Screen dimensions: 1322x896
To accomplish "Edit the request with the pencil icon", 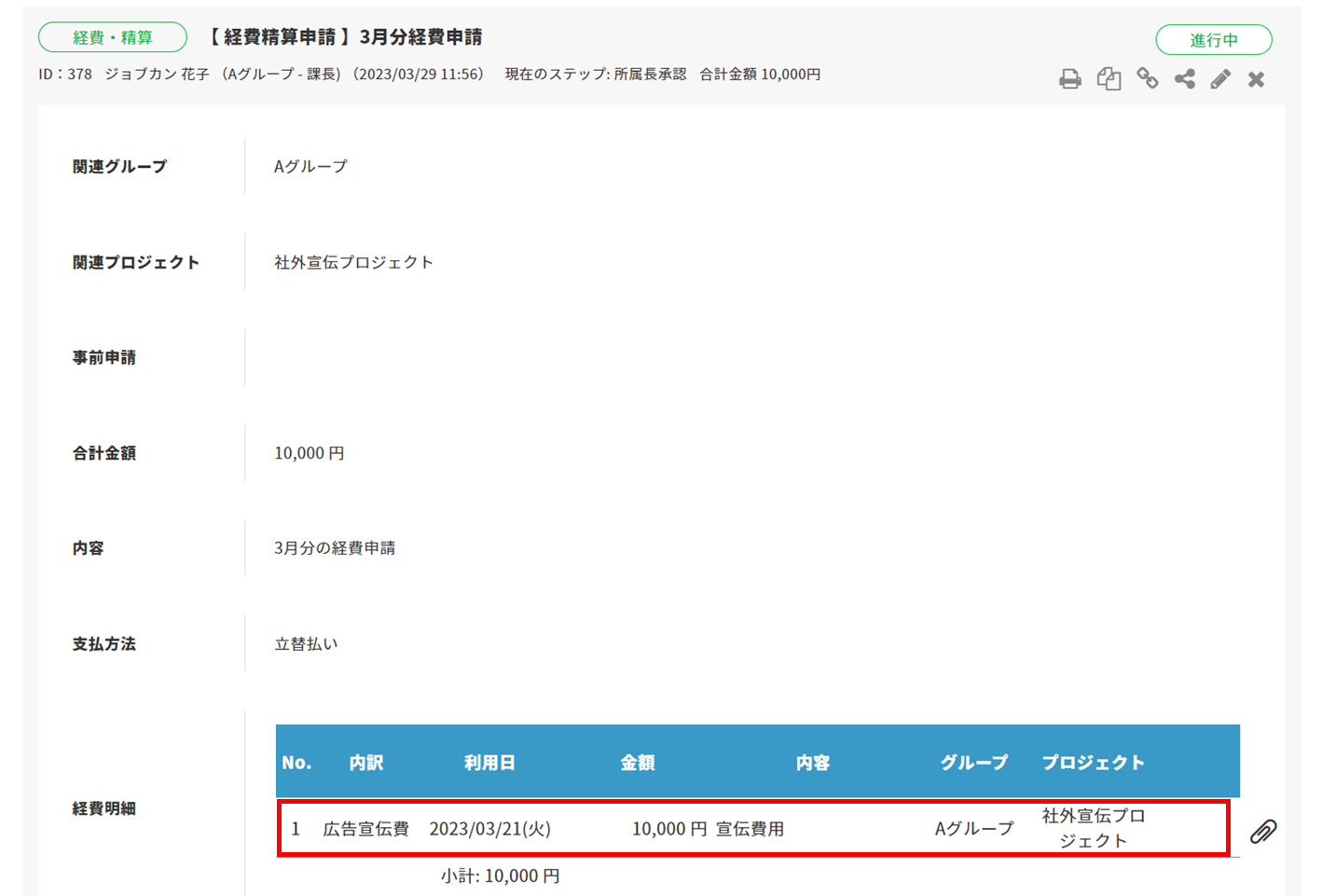I will click(1220, 79).
